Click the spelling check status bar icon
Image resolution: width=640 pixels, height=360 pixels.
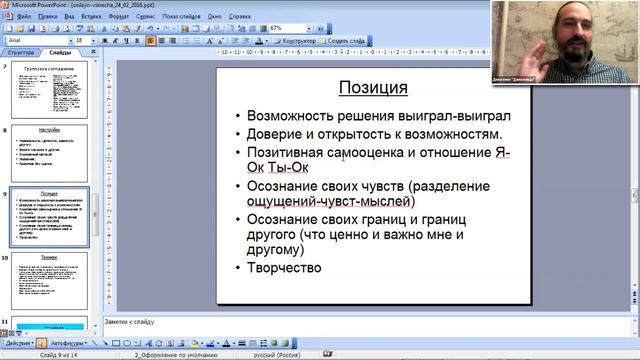coord(328,354)
